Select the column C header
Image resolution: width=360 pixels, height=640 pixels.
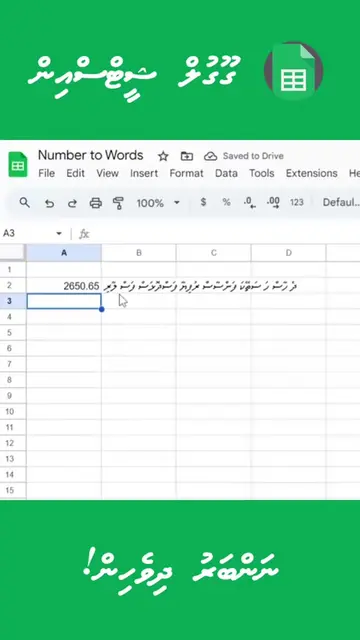213,253
